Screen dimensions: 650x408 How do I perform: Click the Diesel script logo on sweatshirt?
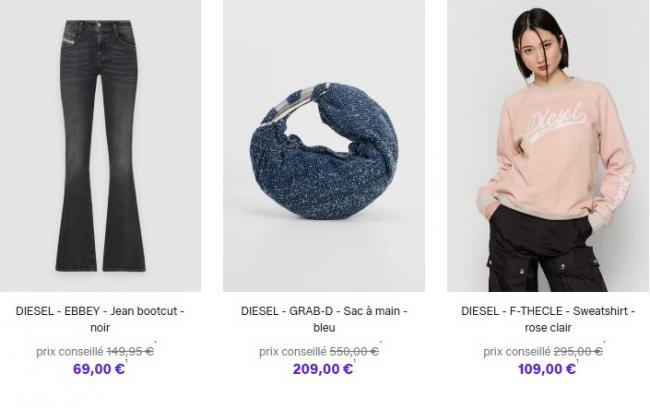pyautogui.click(x=556, y=121)
